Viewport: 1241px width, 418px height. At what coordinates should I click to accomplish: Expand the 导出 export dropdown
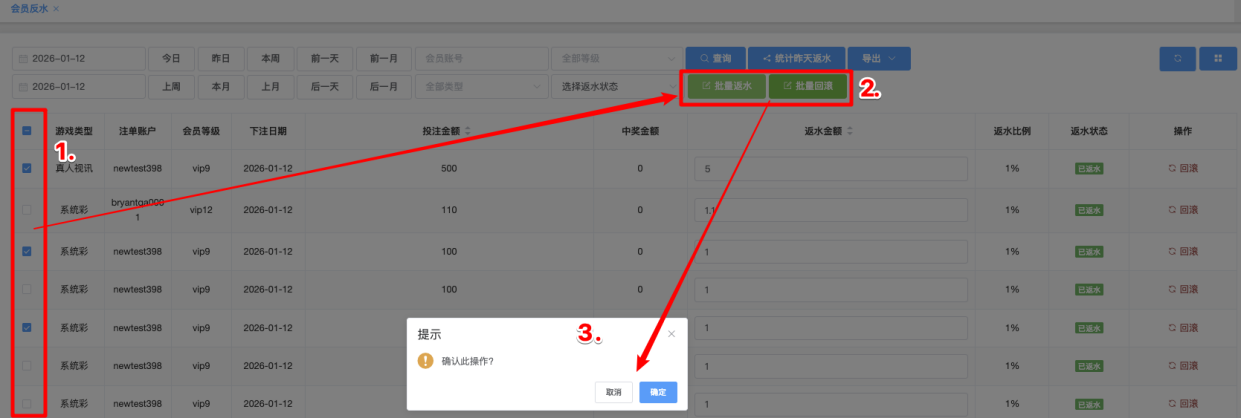tap(880, 59)
